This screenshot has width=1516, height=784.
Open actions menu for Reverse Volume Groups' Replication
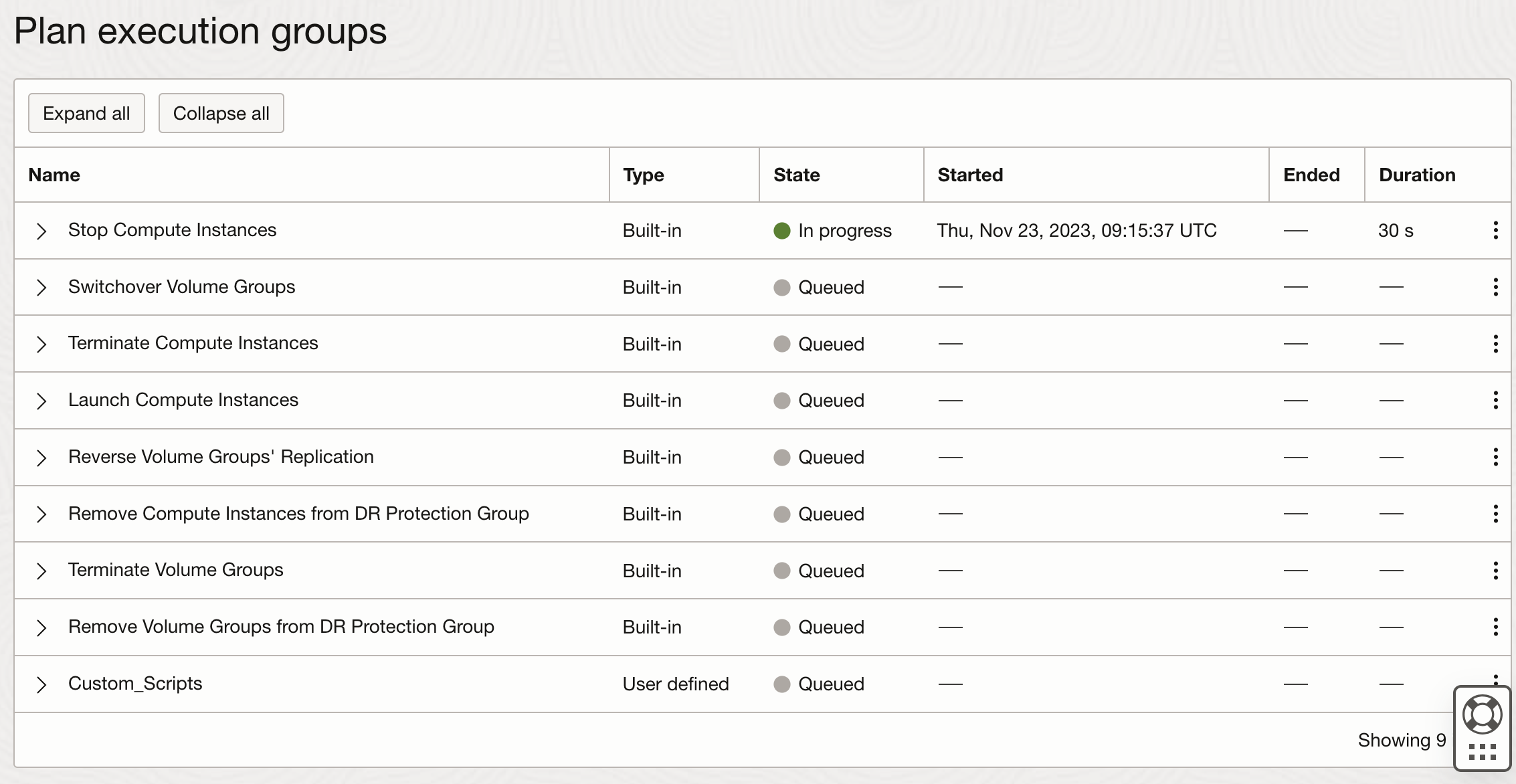click(x=1495, y=457)
